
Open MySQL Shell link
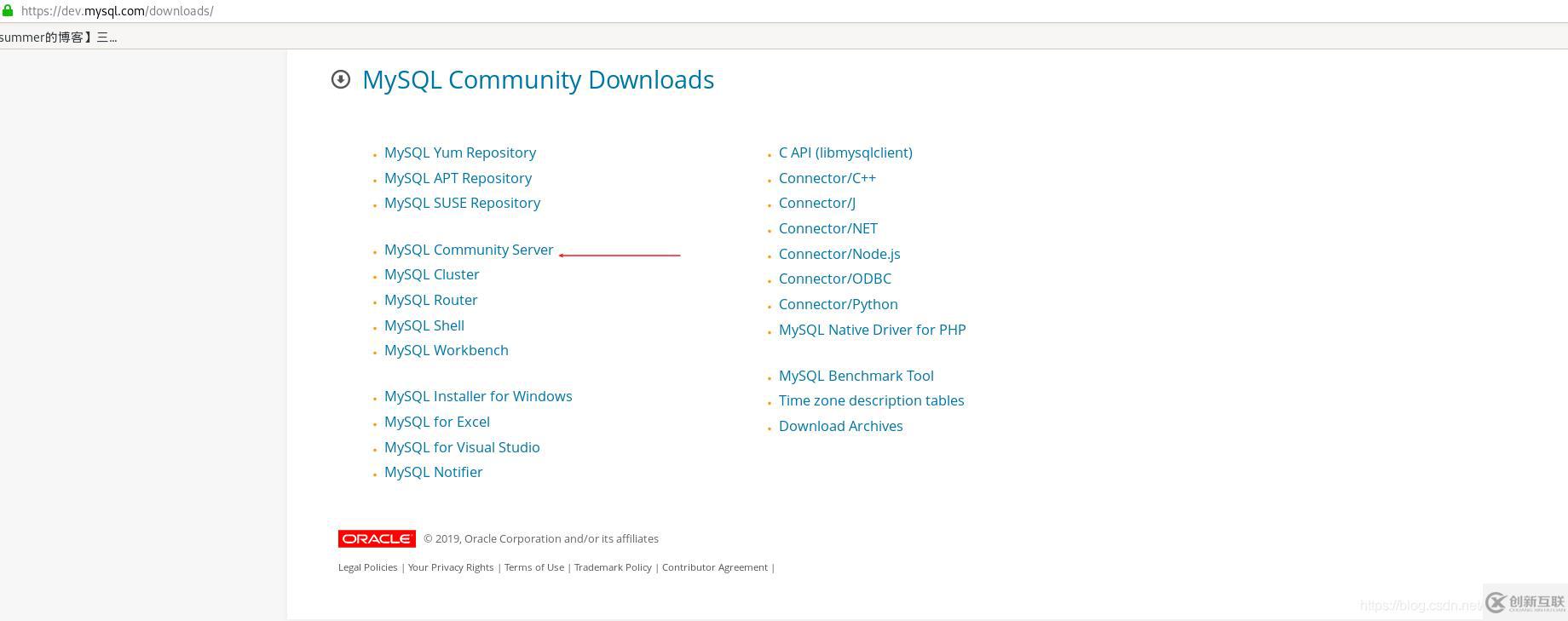pos(424,325)
